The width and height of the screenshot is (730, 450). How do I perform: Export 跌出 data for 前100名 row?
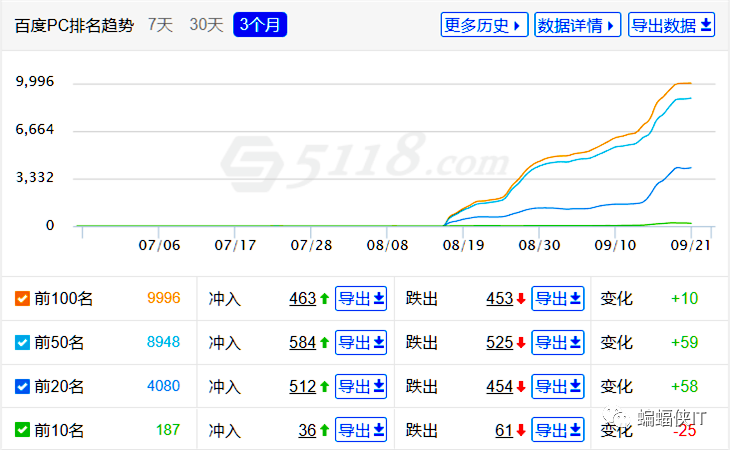pos(558,298)
